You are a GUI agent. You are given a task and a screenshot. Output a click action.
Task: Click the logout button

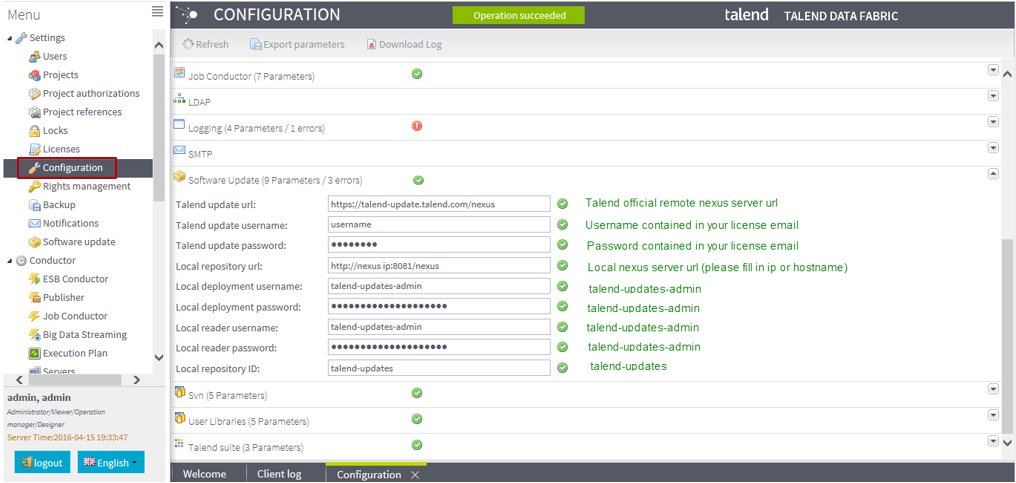coord(42,462)
